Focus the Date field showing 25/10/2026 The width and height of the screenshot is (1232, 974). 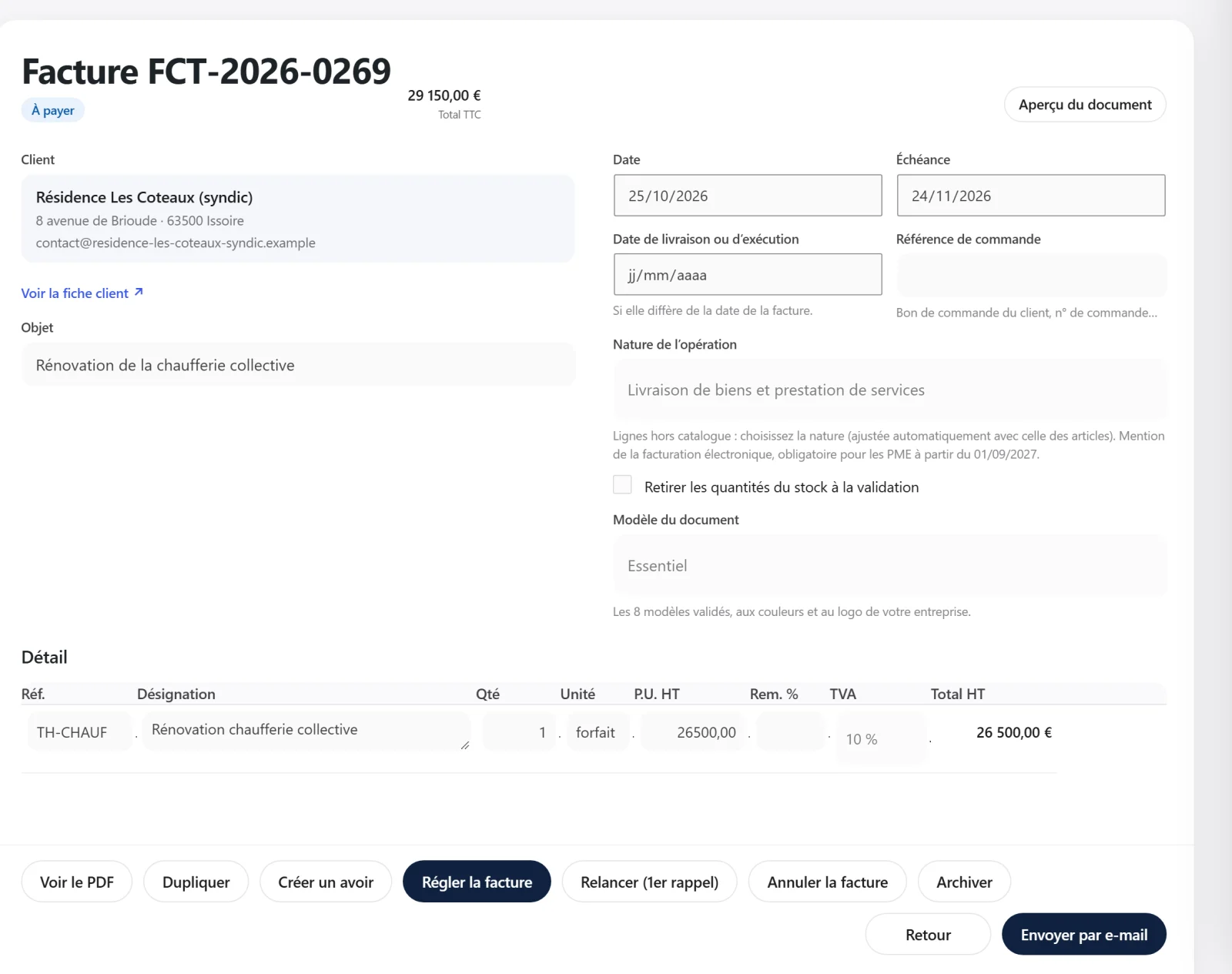[x=748, y=196]
